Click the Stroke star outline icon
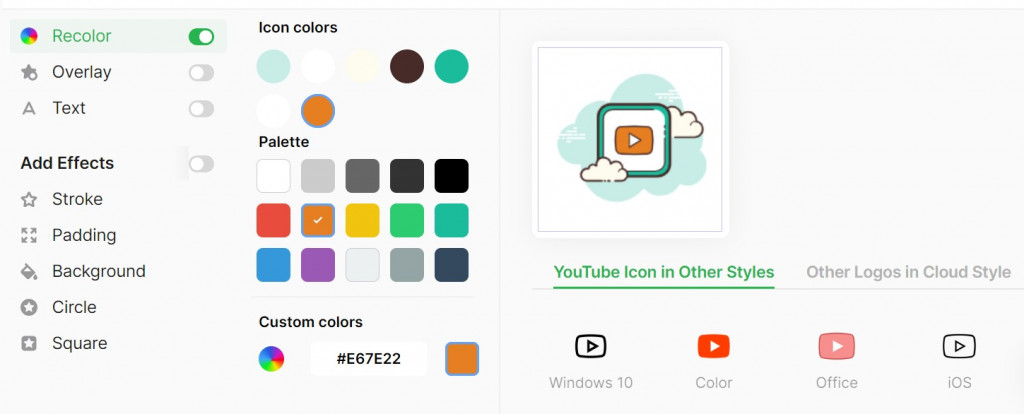1024x414 pixels. 29,199
